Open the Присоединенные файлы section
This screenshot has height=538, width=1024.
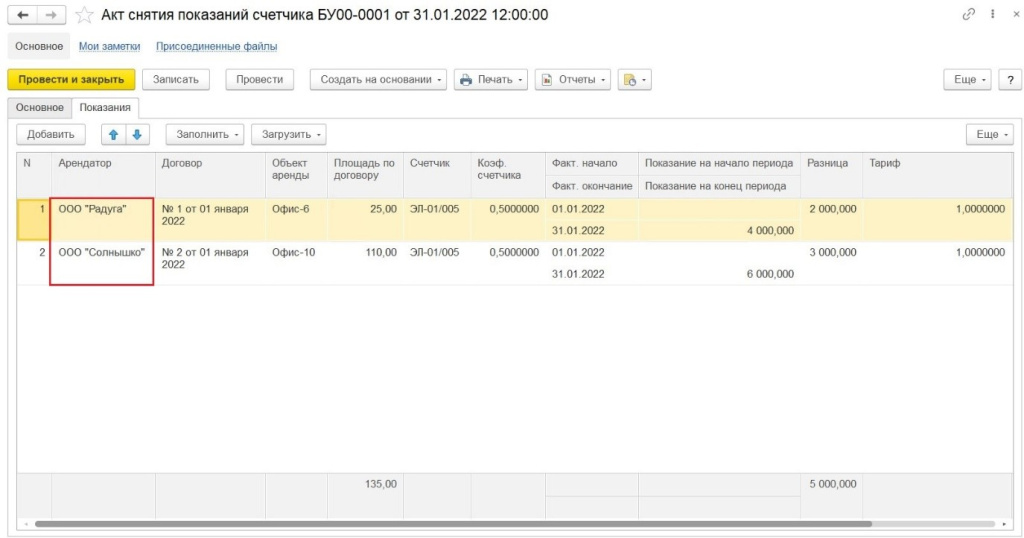coord(216,46)
